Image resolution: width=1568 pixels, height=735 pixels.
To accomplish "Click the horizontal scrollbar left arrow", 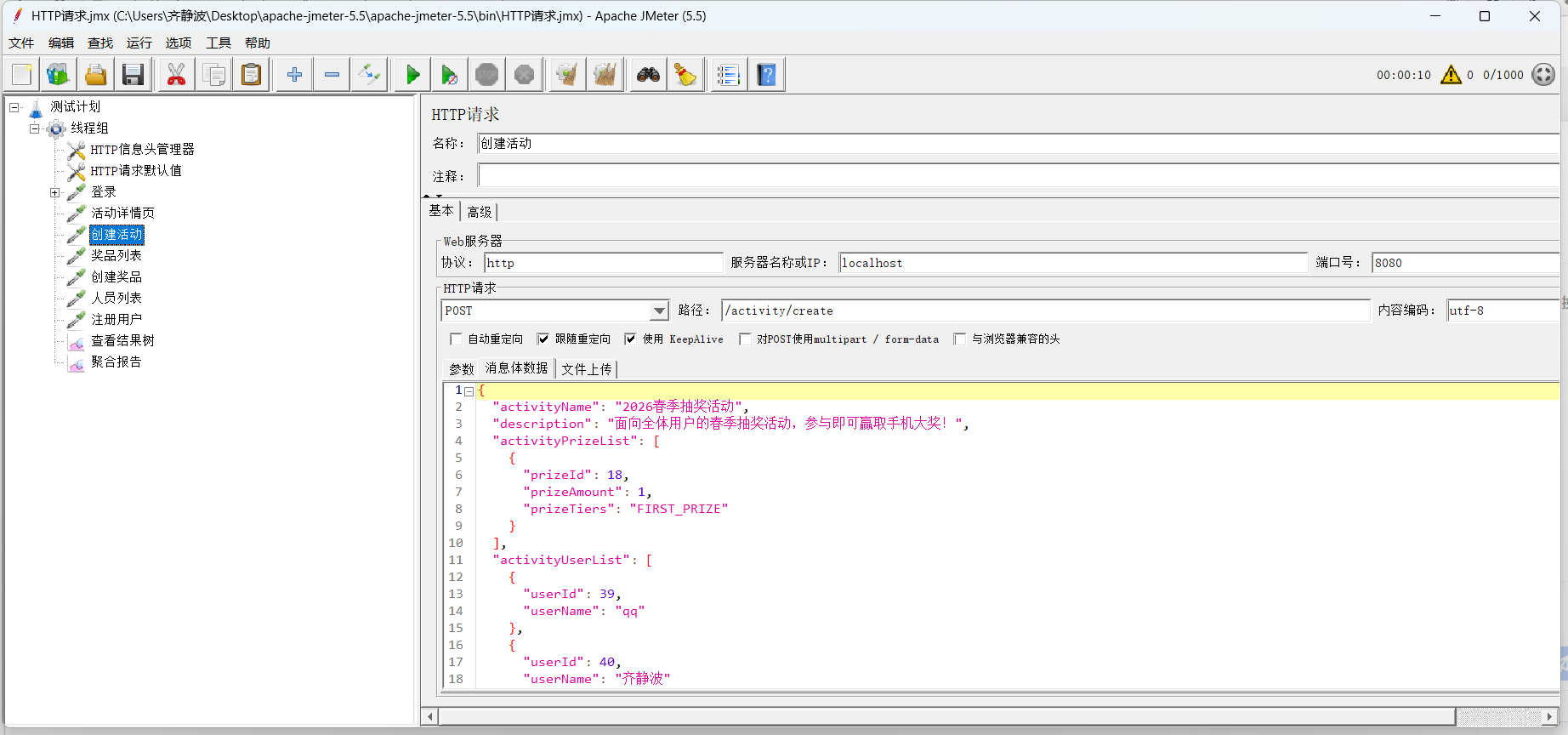I will pyautogui.click(x=430, y=716).
